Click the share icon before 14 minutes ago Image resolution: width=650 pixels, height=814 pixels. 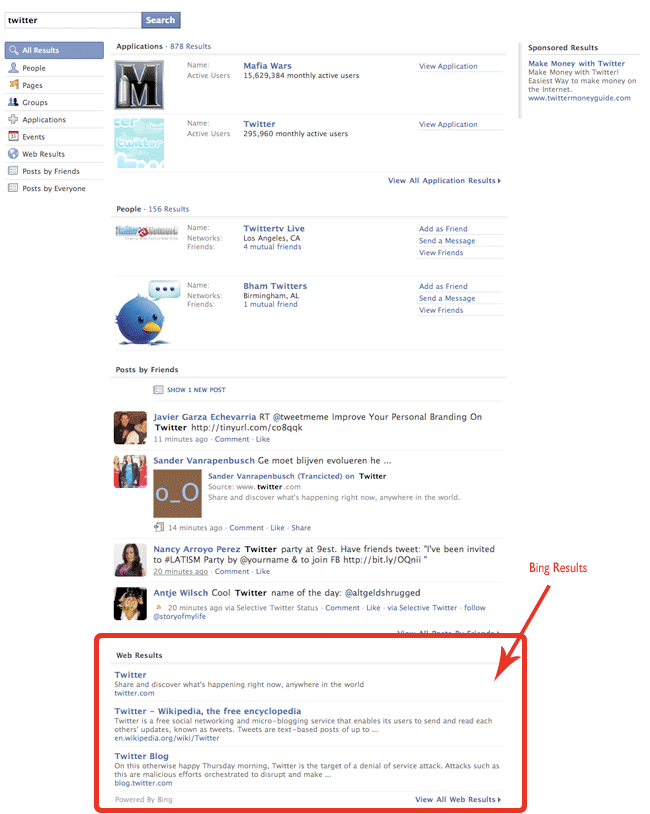tap(159, 527)
